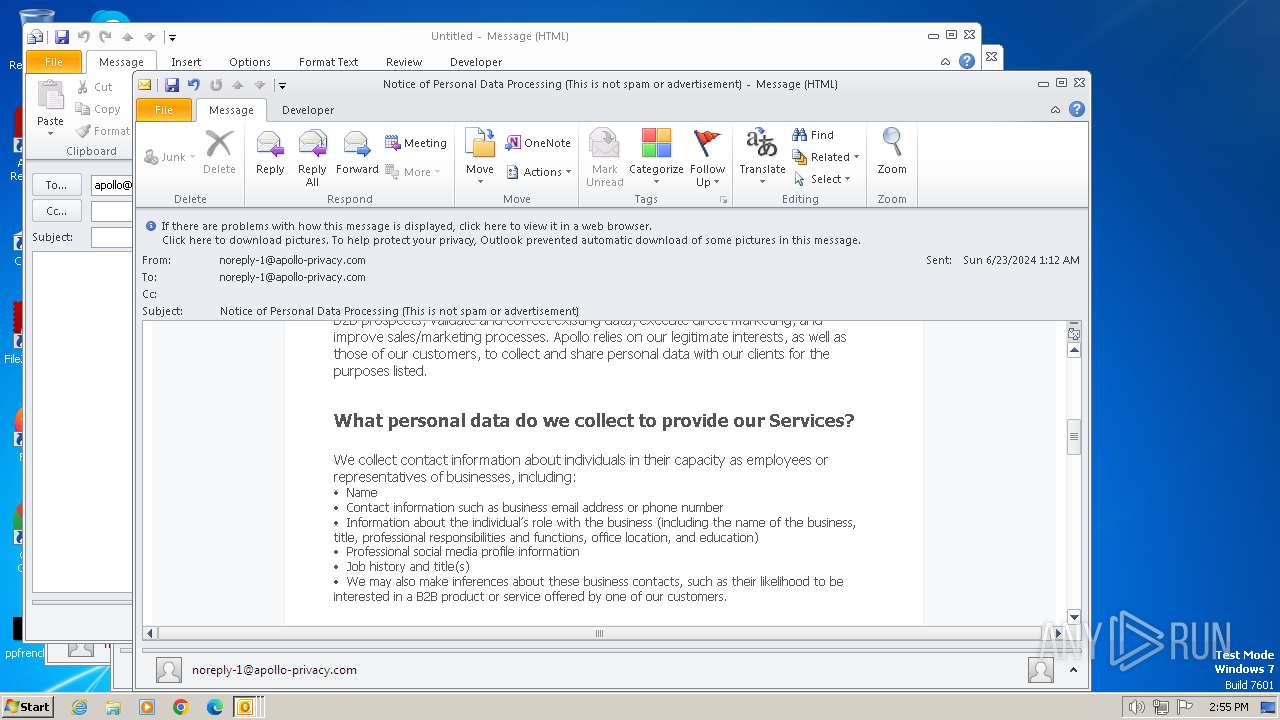The width and height of the screenshot is (1280, 720).
Task: Click the horizontal scrollbar left arrow
Action: 151,633
